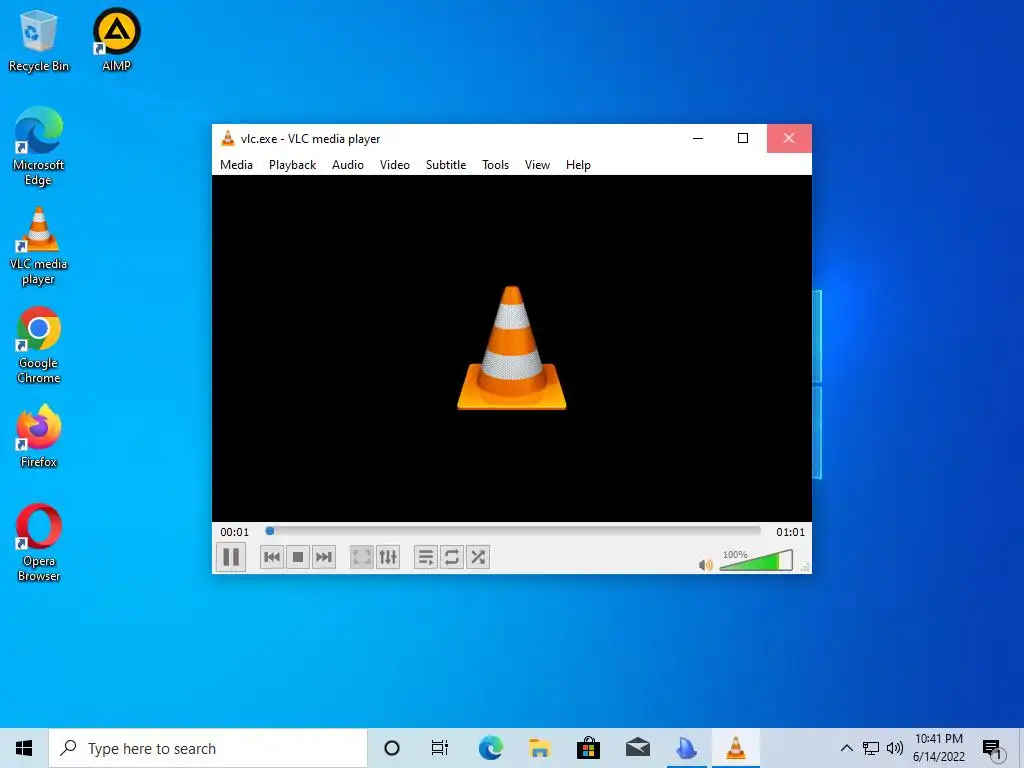Click VLC cone on the taskbar
This screenshot has height=768, width=1024.
[736, 748]
